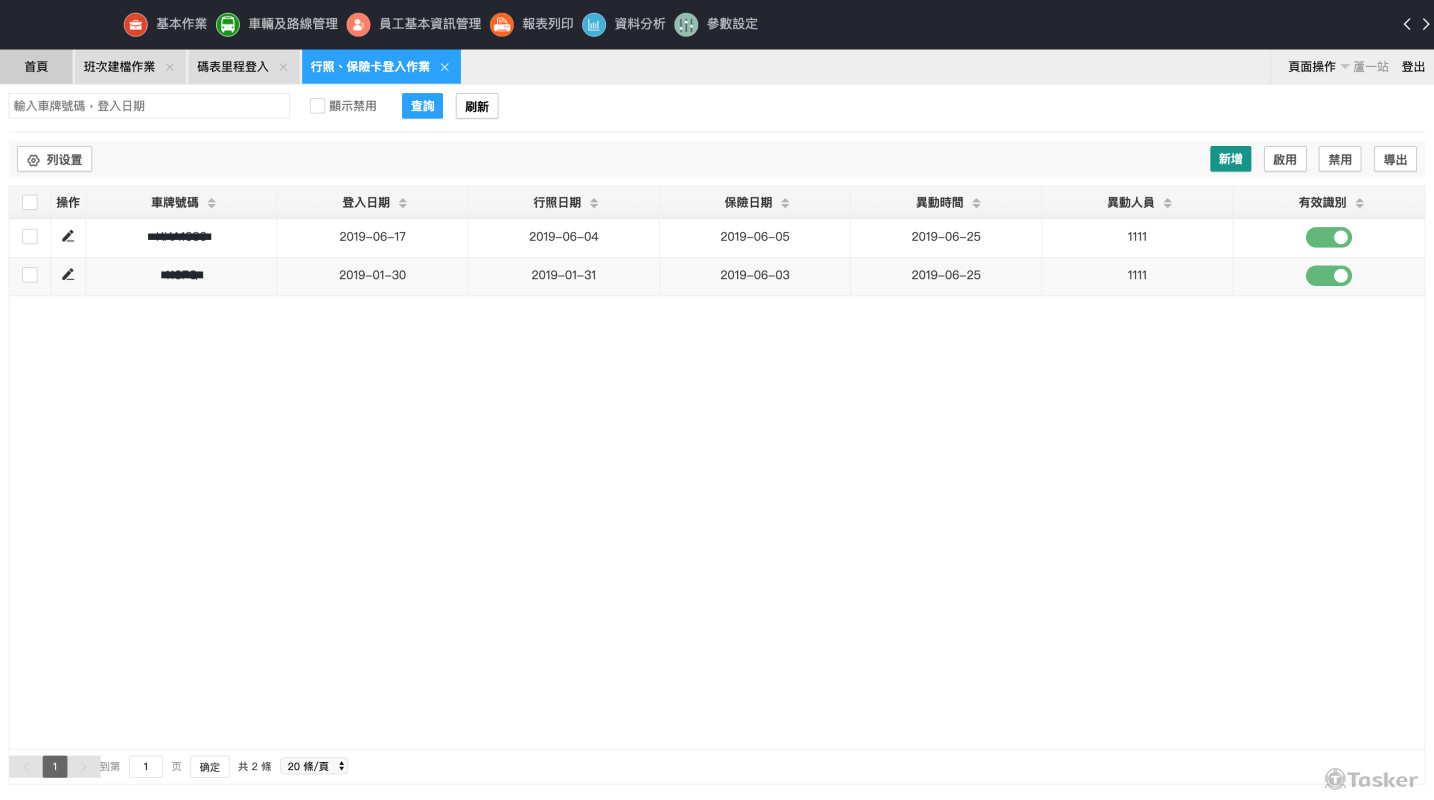Click the green 新增 button
The height and width of the screenshot is (800, 1434).
click(x=1230, y=159)
